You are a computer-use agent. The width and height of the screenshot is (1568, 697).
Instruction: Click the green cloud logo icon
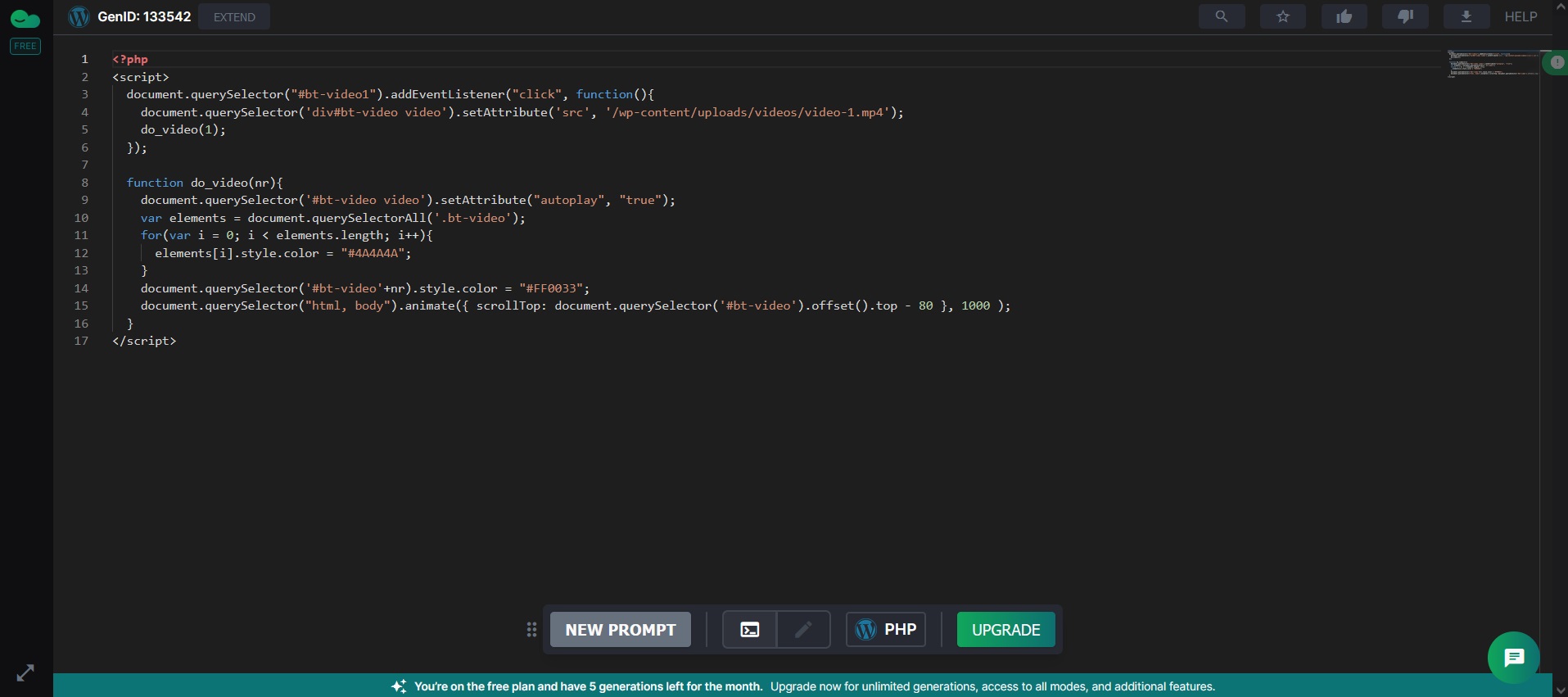pos(25,18)
